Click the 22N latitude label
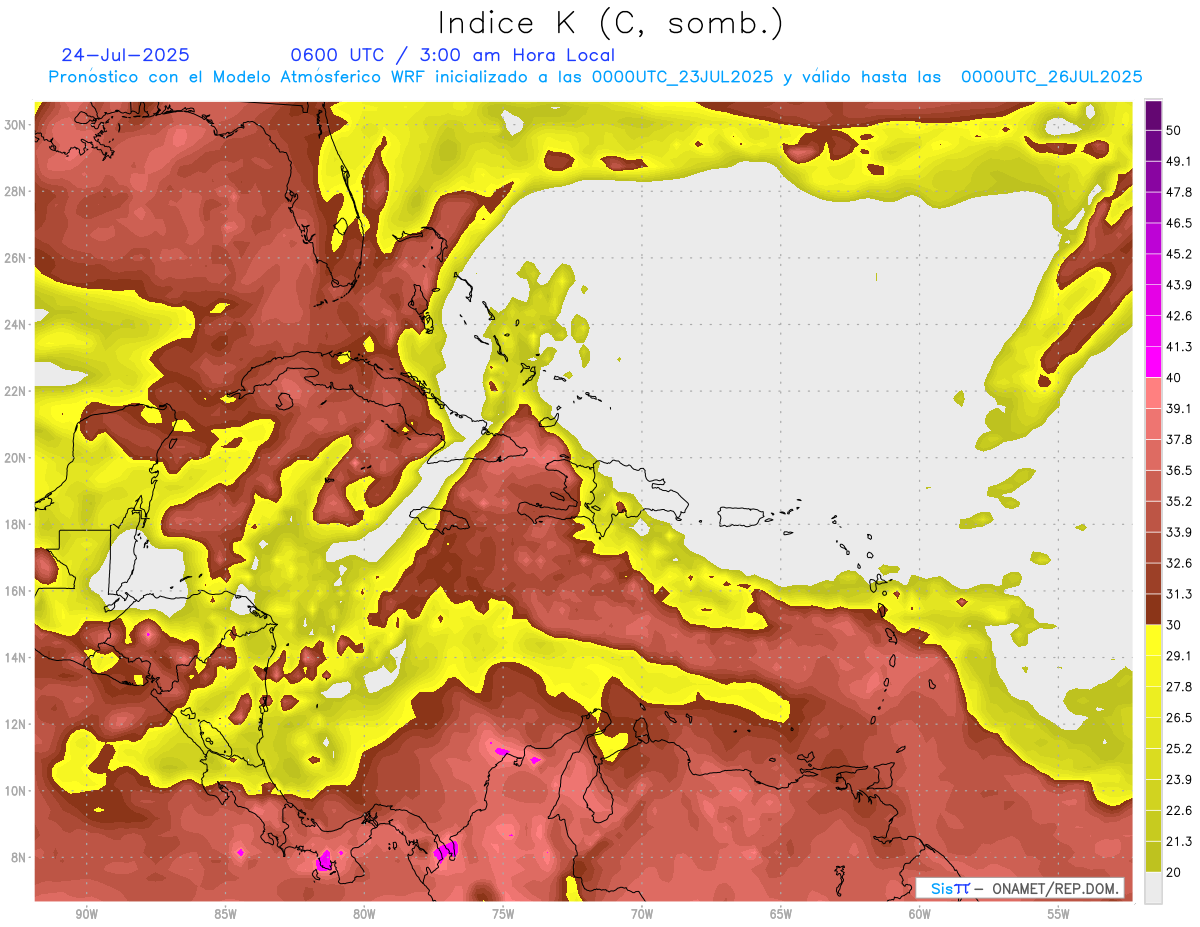The image size is (1200, 927). (x=15, y=391)
